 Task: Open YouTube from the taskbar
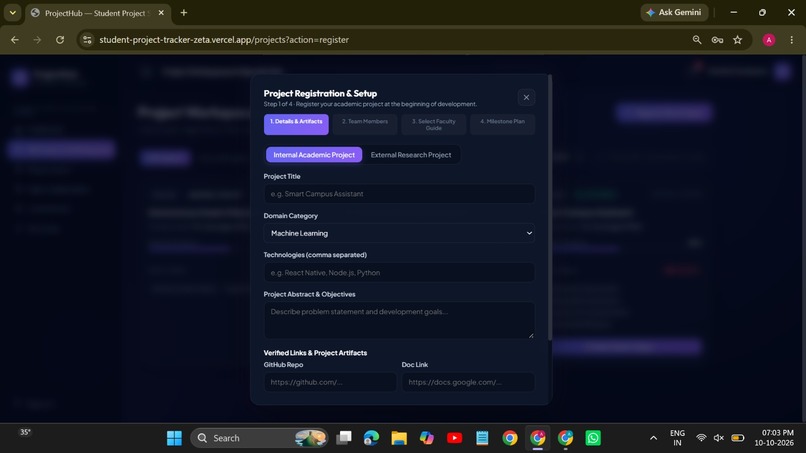pos(454,438)
